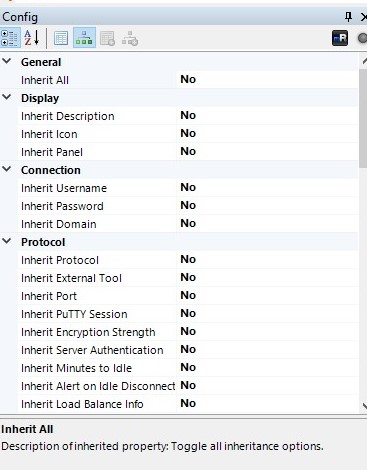Image resolution: width=367 pixels, height=470 pixels.
Task: Switch to Categorized view icon
Action: click(x=10, y=38)
